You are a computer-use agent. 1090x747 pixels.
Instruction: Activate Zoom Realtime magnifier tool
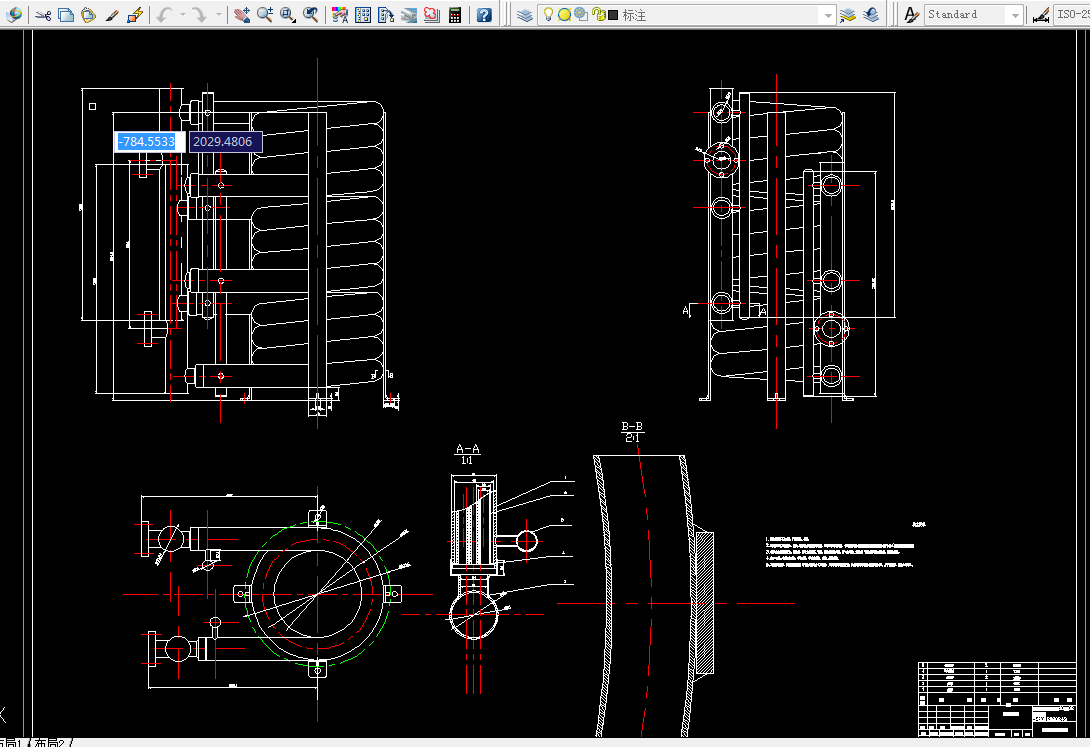click(x=264, y=15)
